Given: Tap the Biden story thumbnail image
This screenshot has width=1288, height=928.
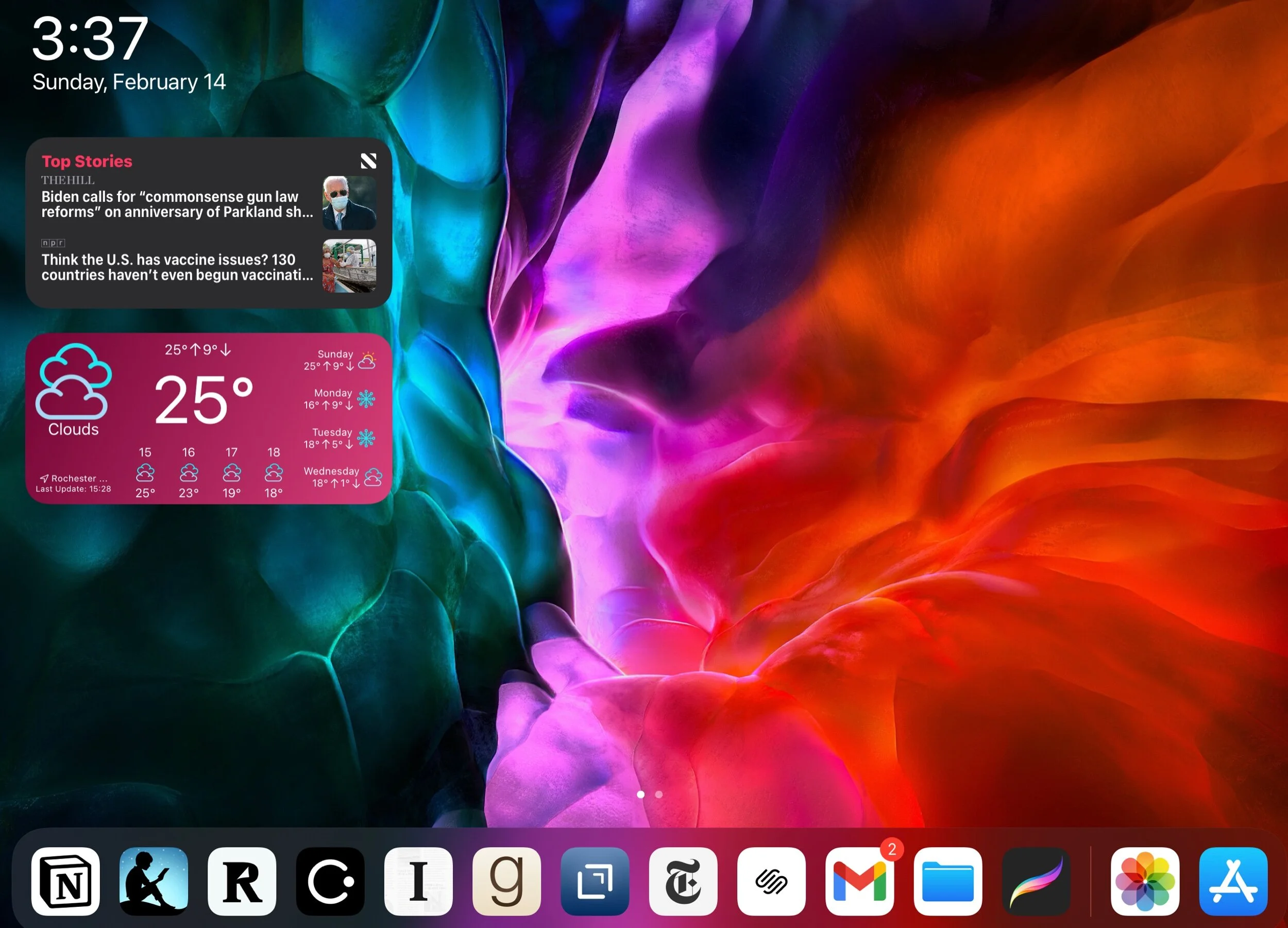Looking at the screenshot, I should click(349, 203).
